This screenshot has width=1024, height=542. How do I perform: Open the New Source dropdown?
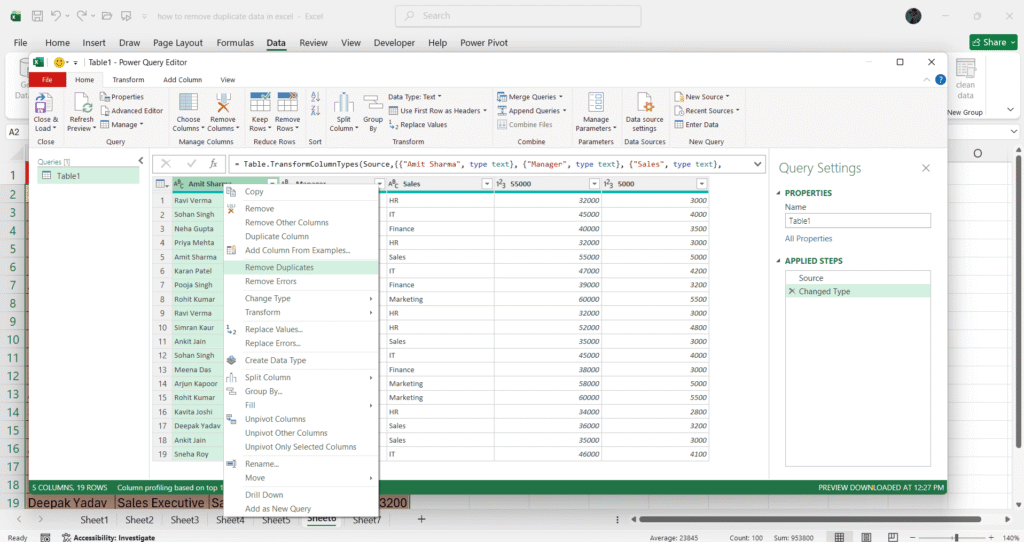point(702,97)
